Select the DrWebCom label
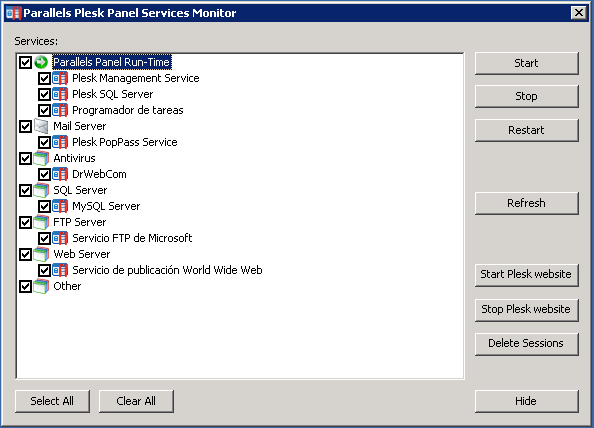The width and height of the screenshot is (594, 428). point(99,174)
